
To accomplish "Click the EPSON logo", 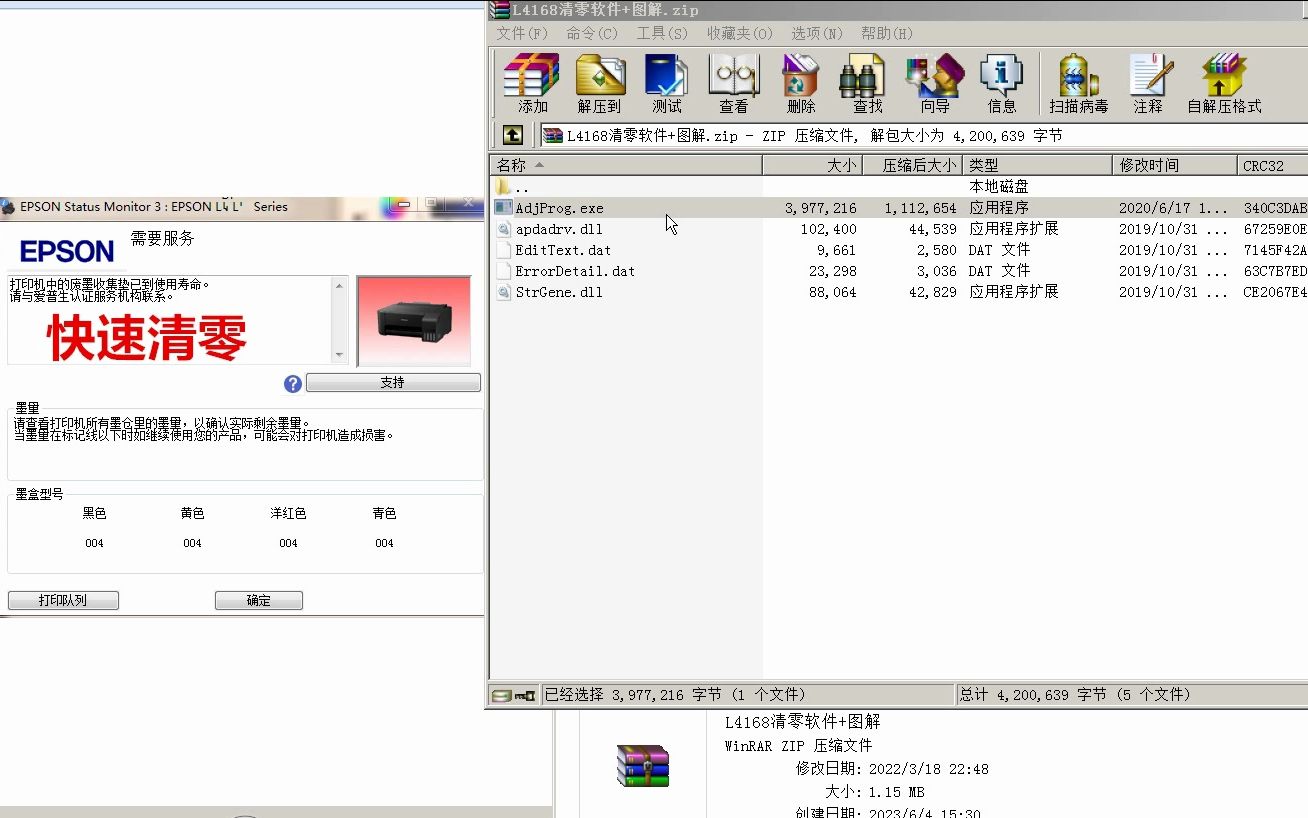I will click(x=67, y=250).
